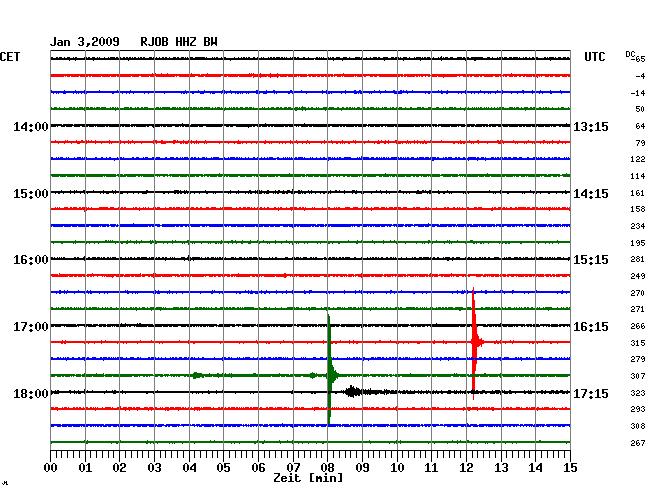Select DC offset value 195
The image size is (650, 494).
point(638,243)
